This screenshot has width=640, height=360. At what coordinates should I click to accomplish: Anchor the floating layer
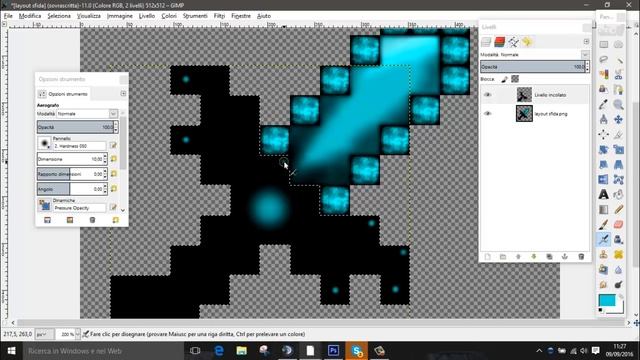point(565,257)
